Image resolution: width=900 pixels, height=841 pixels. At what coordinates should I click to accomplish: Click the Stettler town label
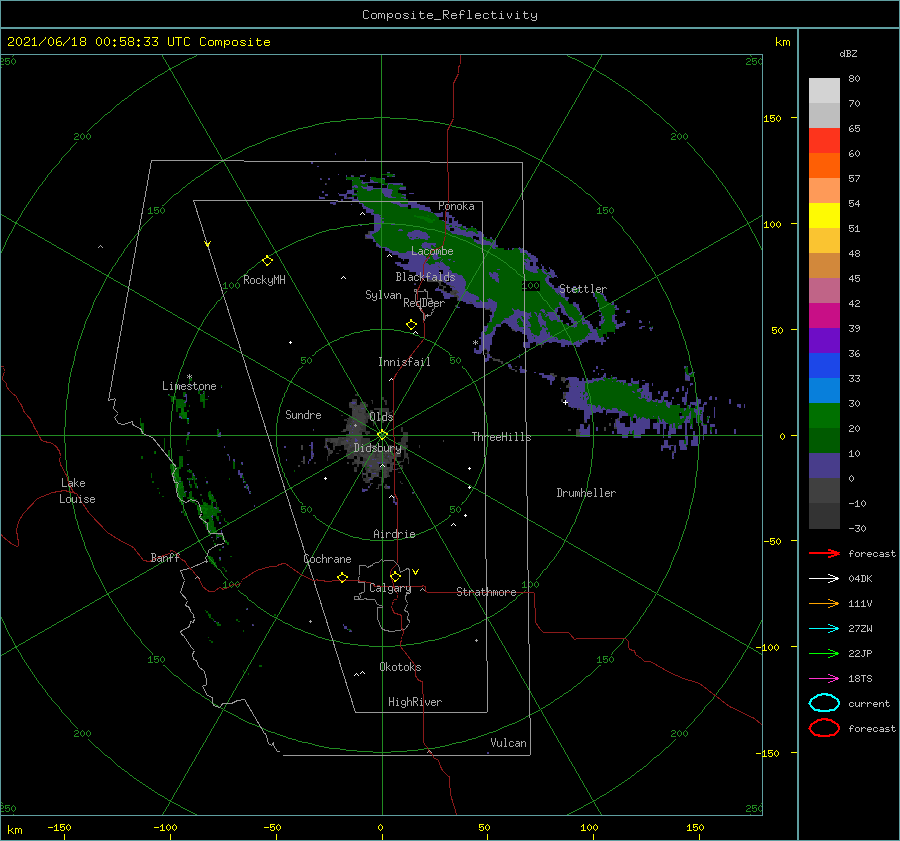point(583,289)
